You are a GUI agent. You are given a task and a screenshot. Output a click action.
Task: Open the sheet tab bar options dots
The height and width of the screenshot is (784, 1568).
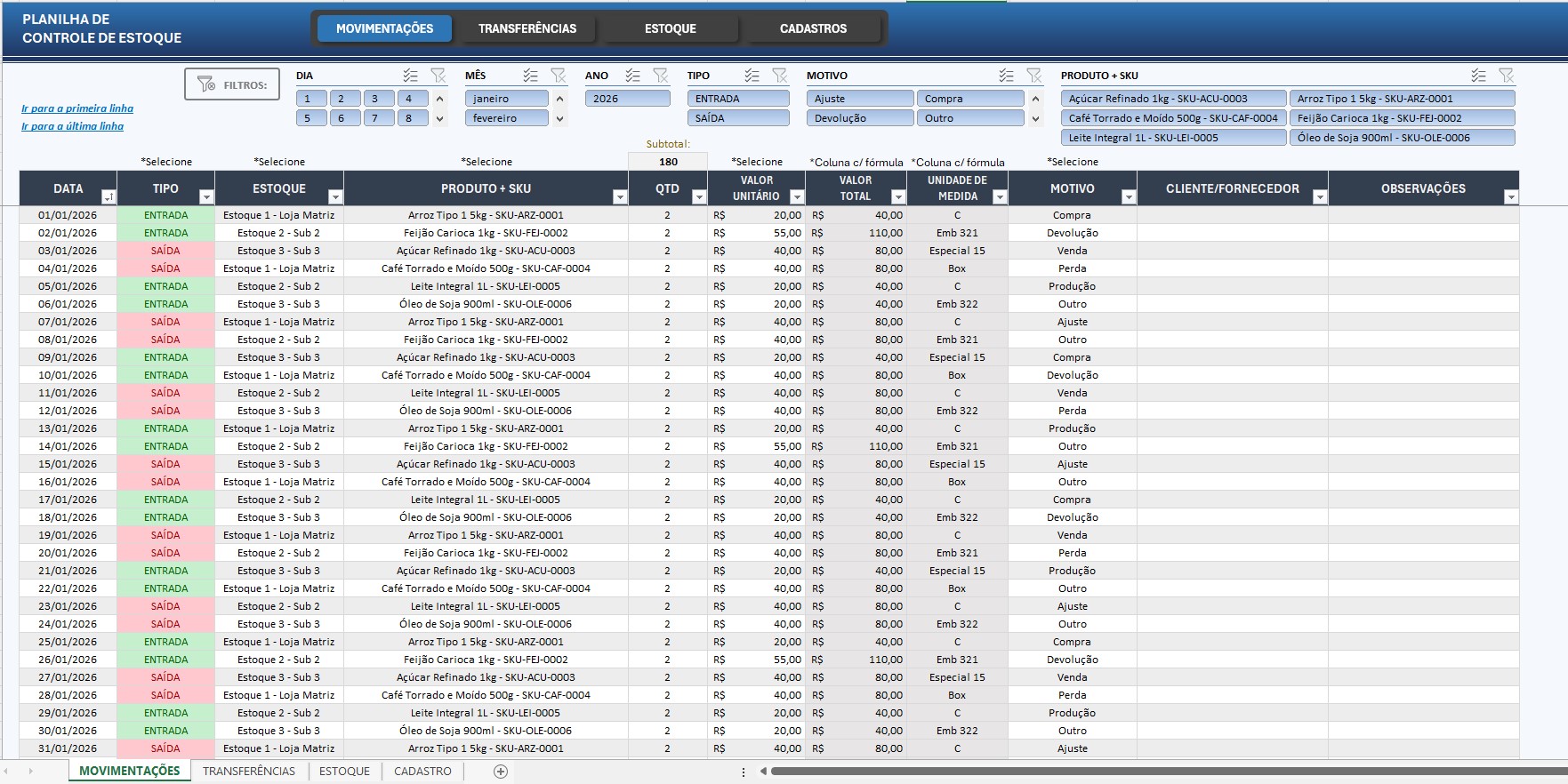point(744,772)
